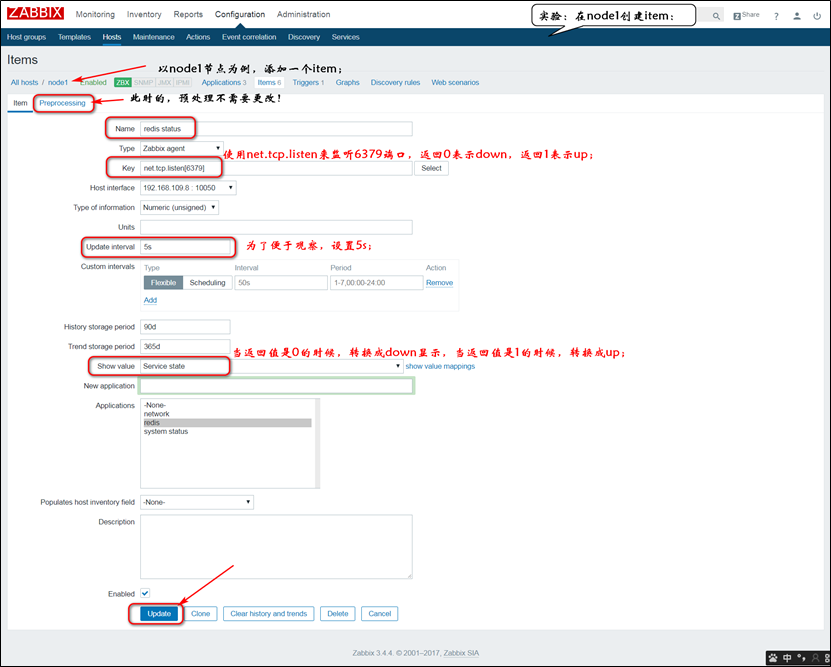Select the Scheduling interval type

click(x=207, y=283)
